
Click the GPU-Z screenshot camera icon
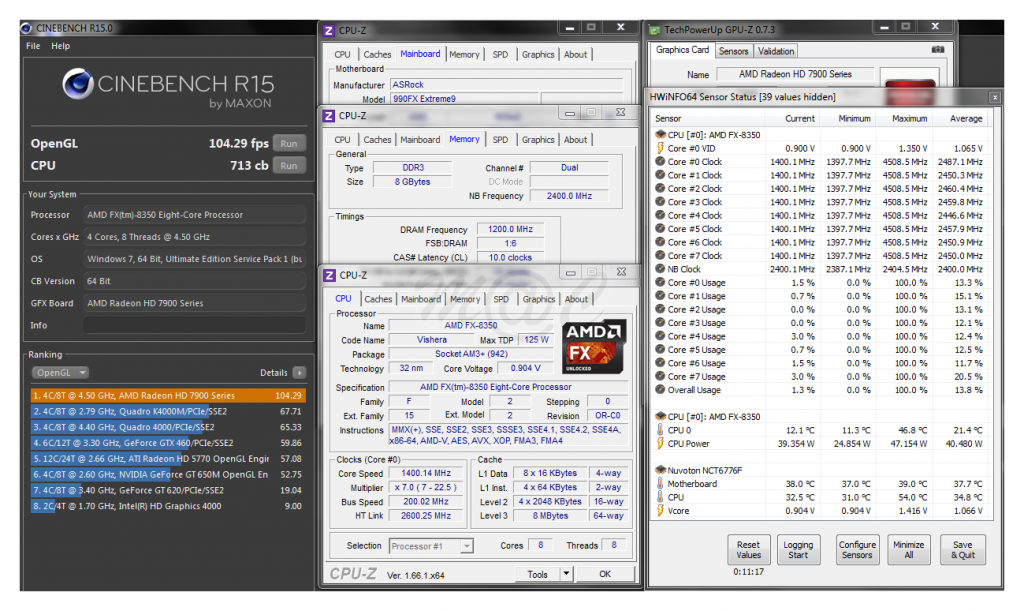[938, 50]
